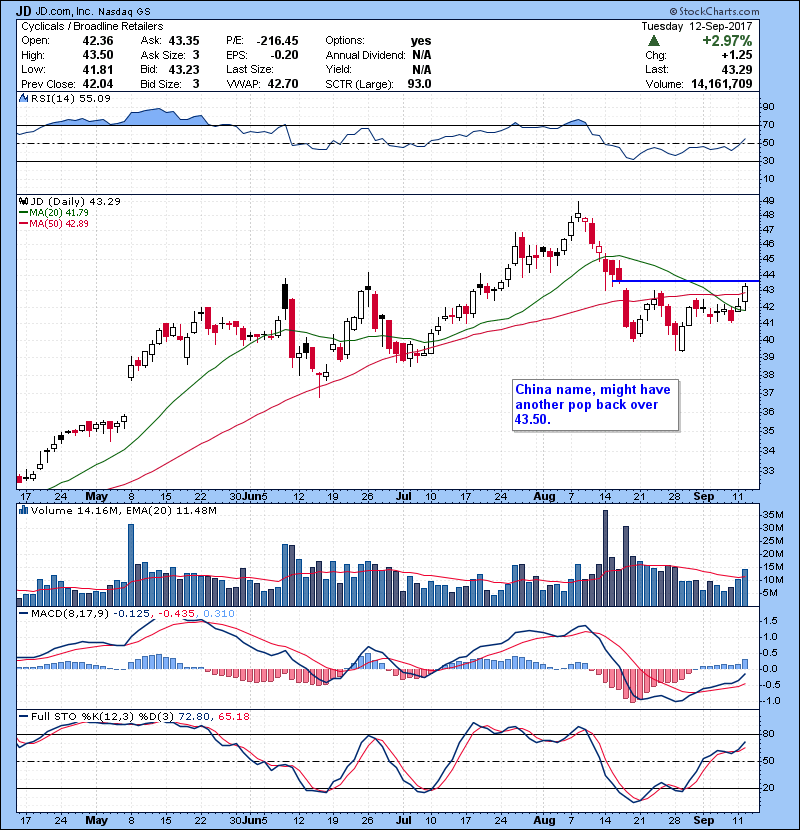Click the 'MA(50) 42.89' legend text
This screenshot has width=800, height=830.
point(59,223)
